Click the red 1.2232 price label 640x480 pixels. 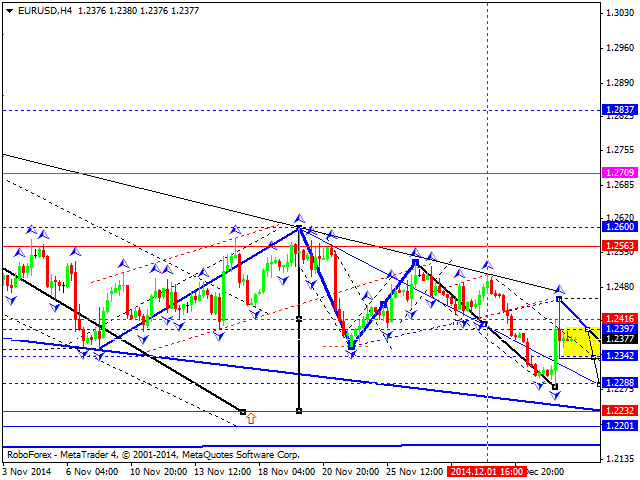click(x=617, y=410)
